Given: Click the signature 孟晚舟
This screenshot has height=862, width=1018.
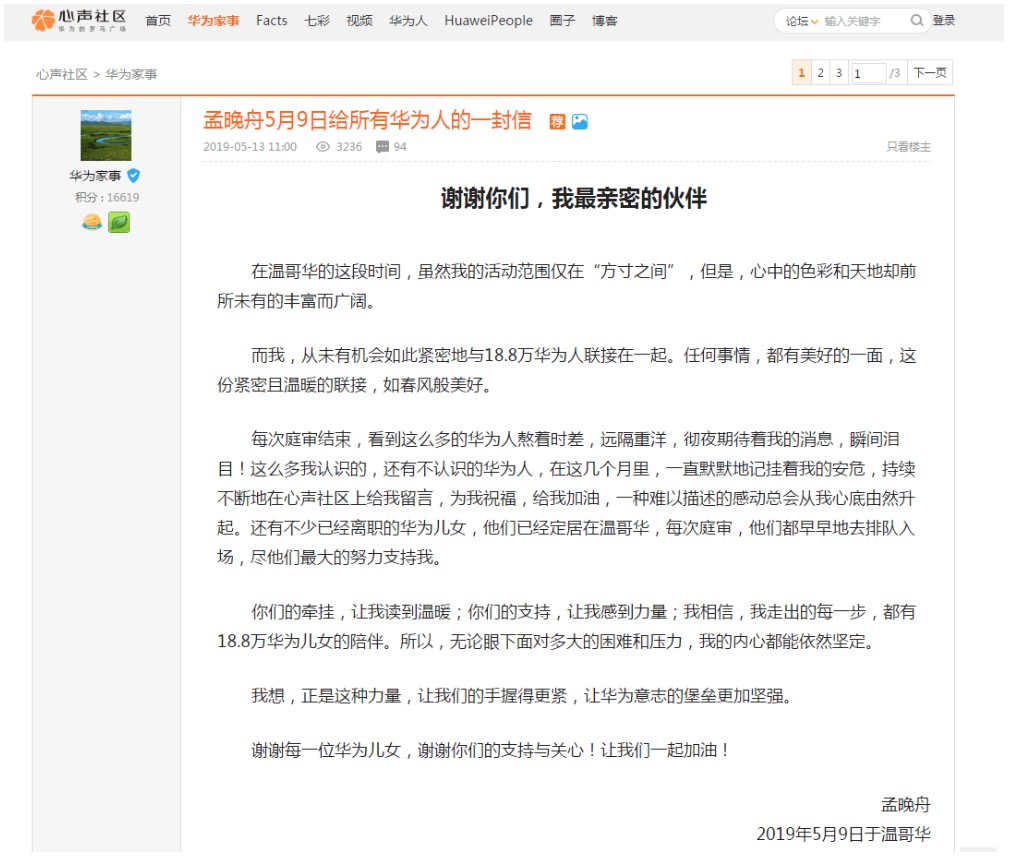Looking at the screenshot, I should [x=906, y=805].
